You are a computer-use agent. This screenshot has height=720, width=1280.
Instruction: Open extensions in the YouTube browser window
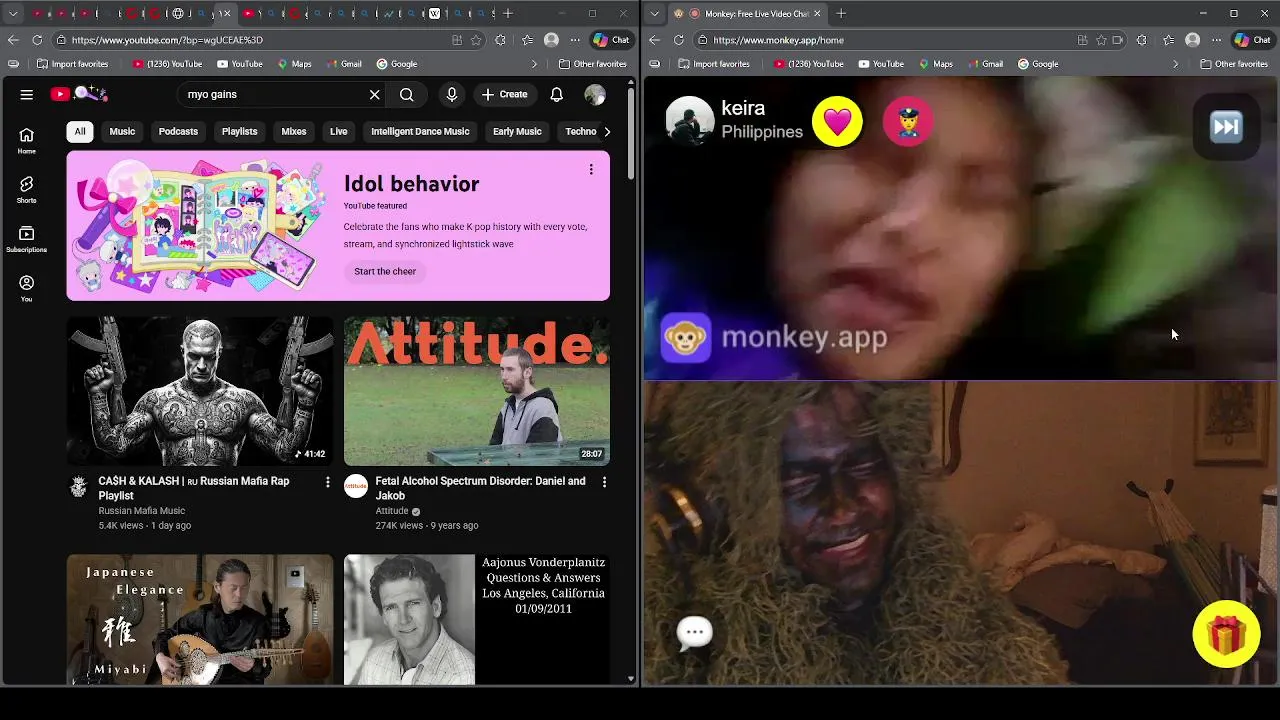(500, 40)
